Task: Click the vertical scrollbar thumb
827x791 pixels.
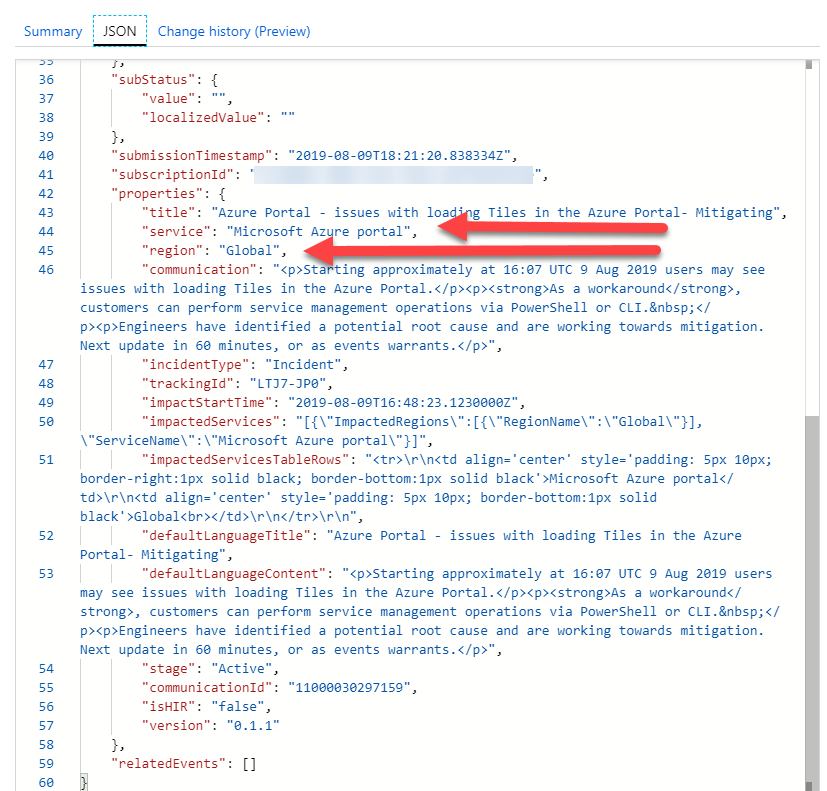Action: coord(809,590)
